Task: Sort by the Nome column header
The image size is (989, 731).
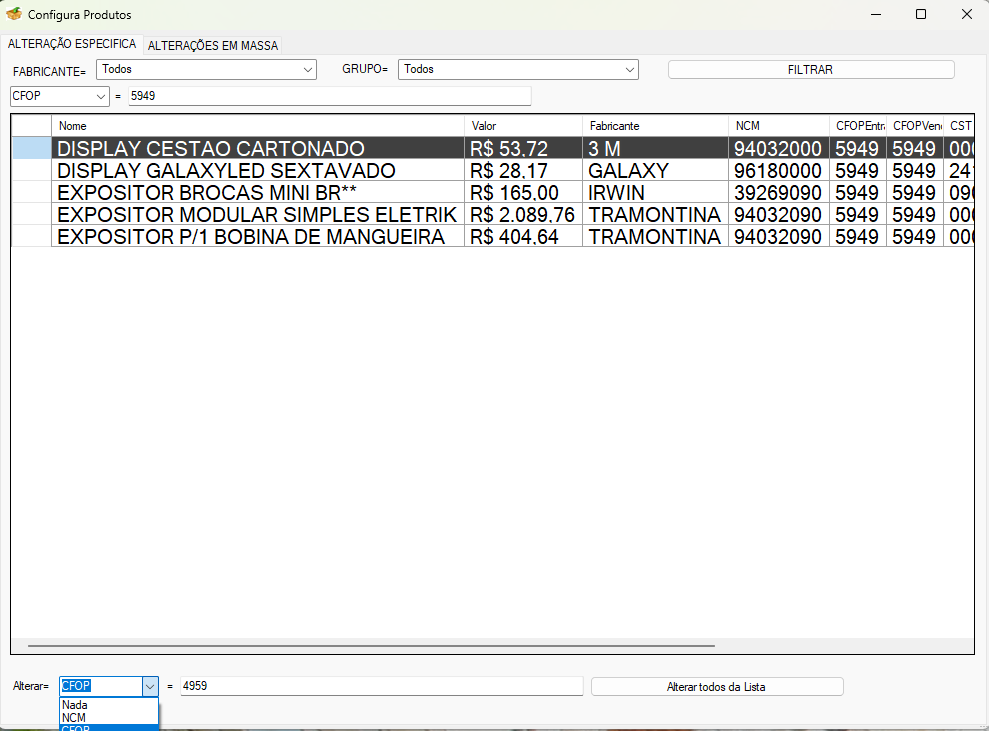Action: coord(258,126)
